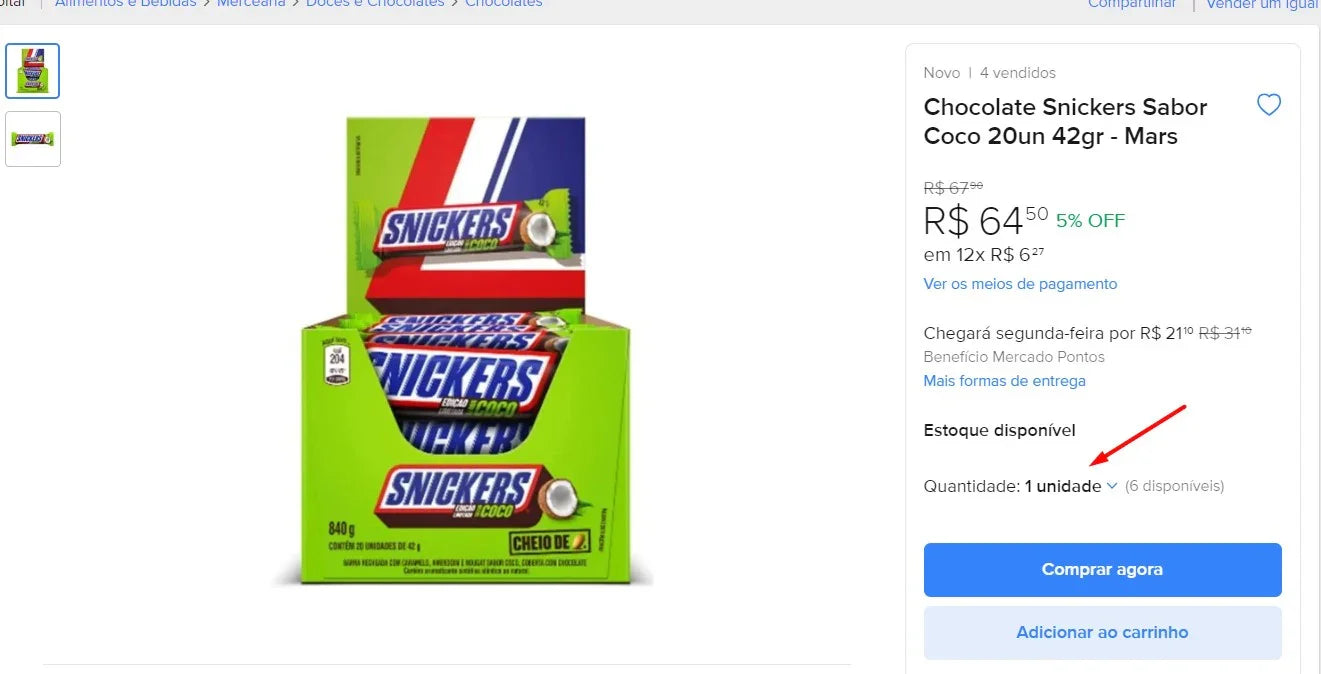The height and width of the screenshot is (674, 1321).
Task: Select the first thumbnail of the Snickers box
Action: point(32,70)
